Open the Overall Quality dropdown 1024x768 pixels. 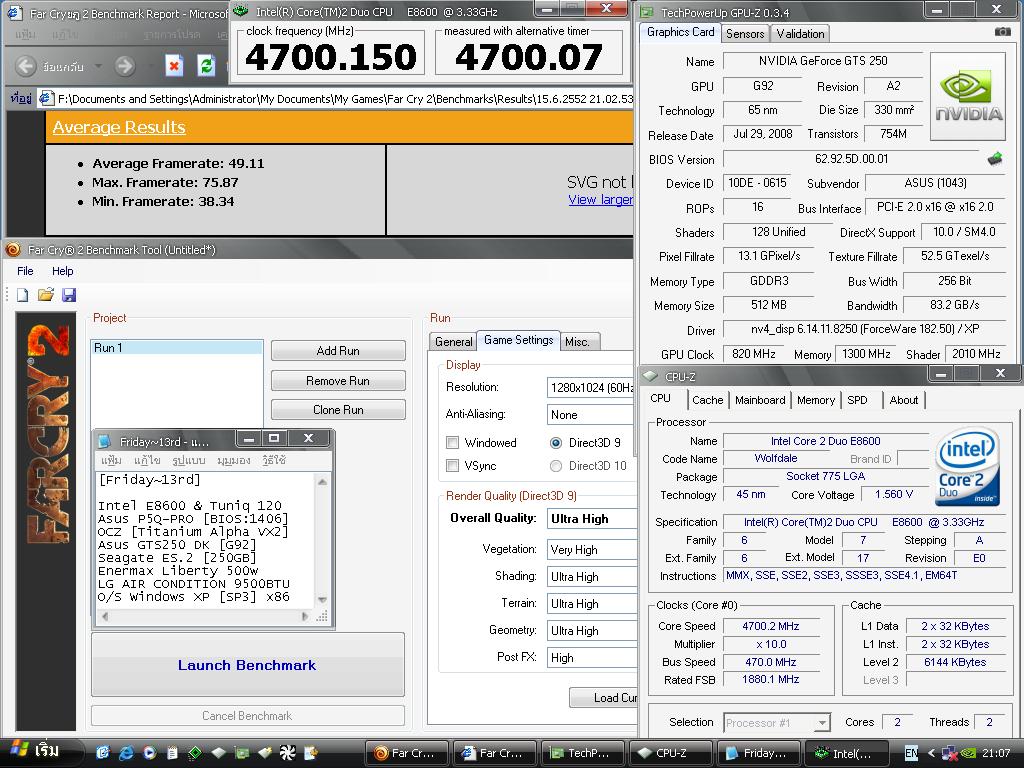pos(590,519)
